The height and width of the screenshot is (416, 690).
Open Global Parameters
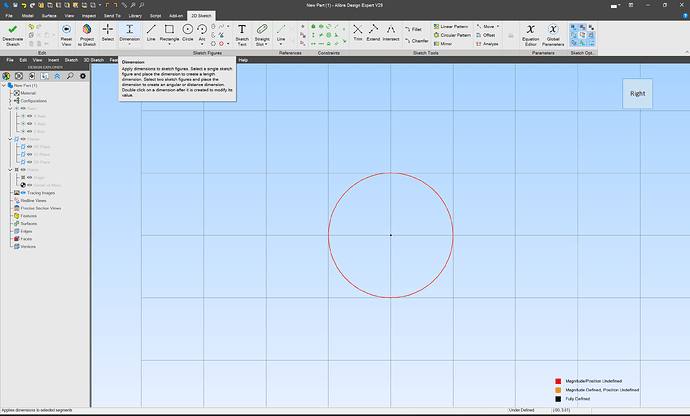point(553,34)
